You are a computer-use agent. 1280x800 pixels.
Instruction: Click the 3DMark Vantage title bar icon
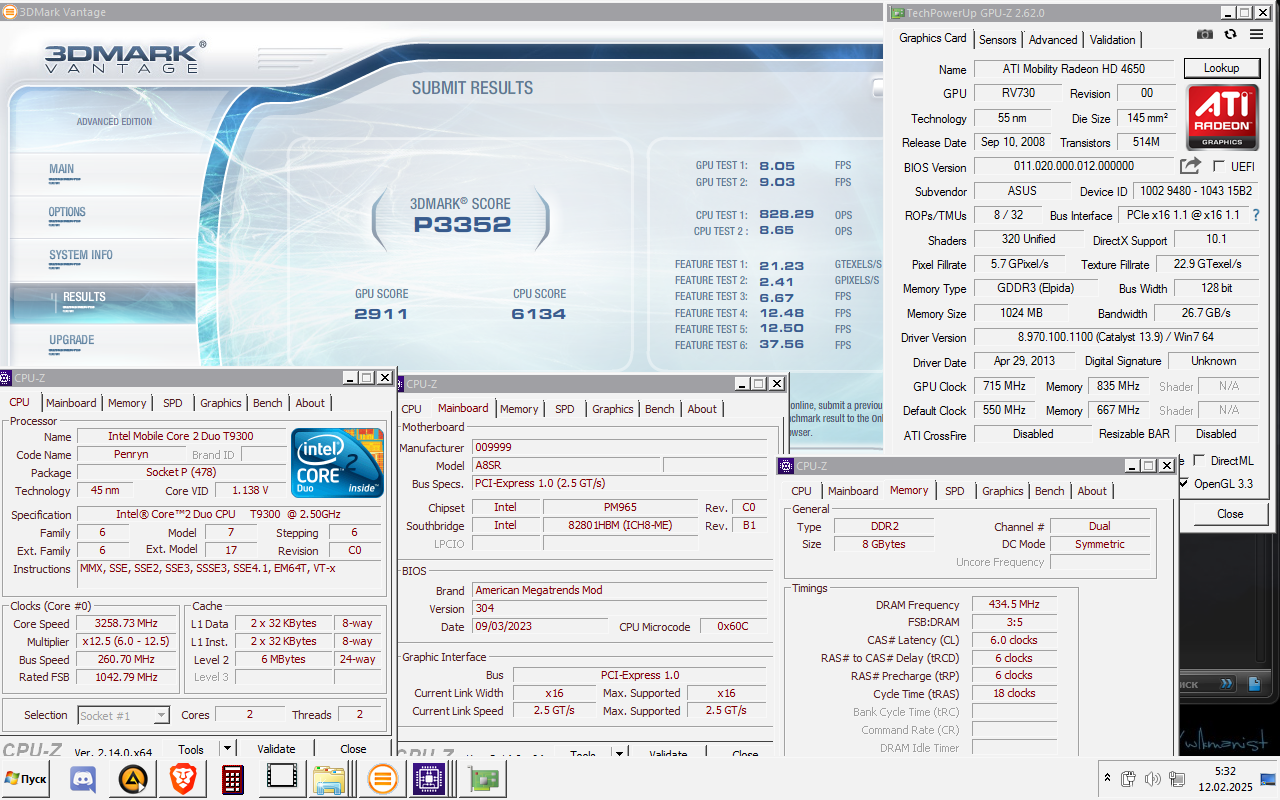point(9,12)
